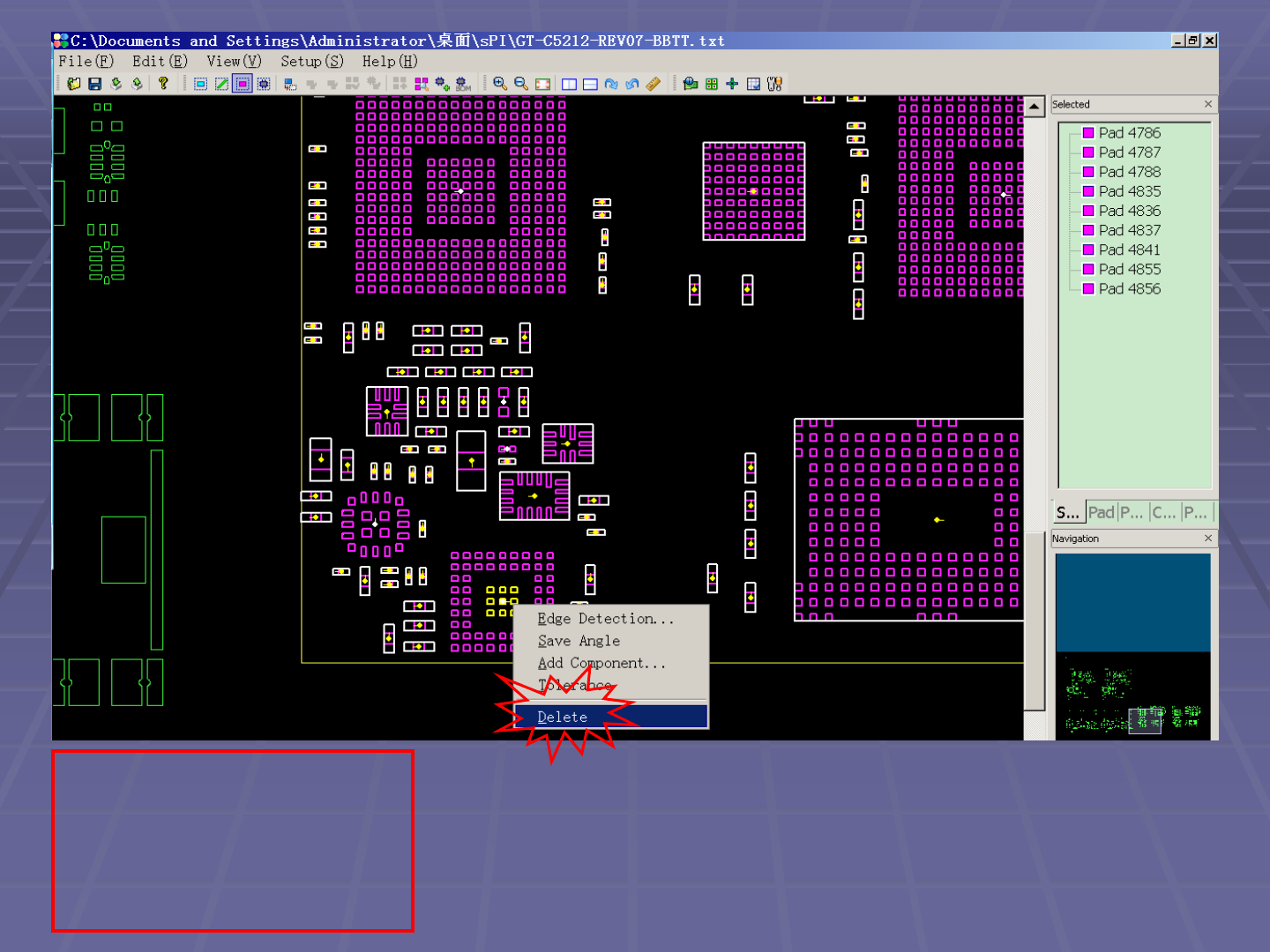The width and height of the screenshot is (1270, 952).
Task: Toggle the green pencil edit mode button
Action: click(221, 84)
